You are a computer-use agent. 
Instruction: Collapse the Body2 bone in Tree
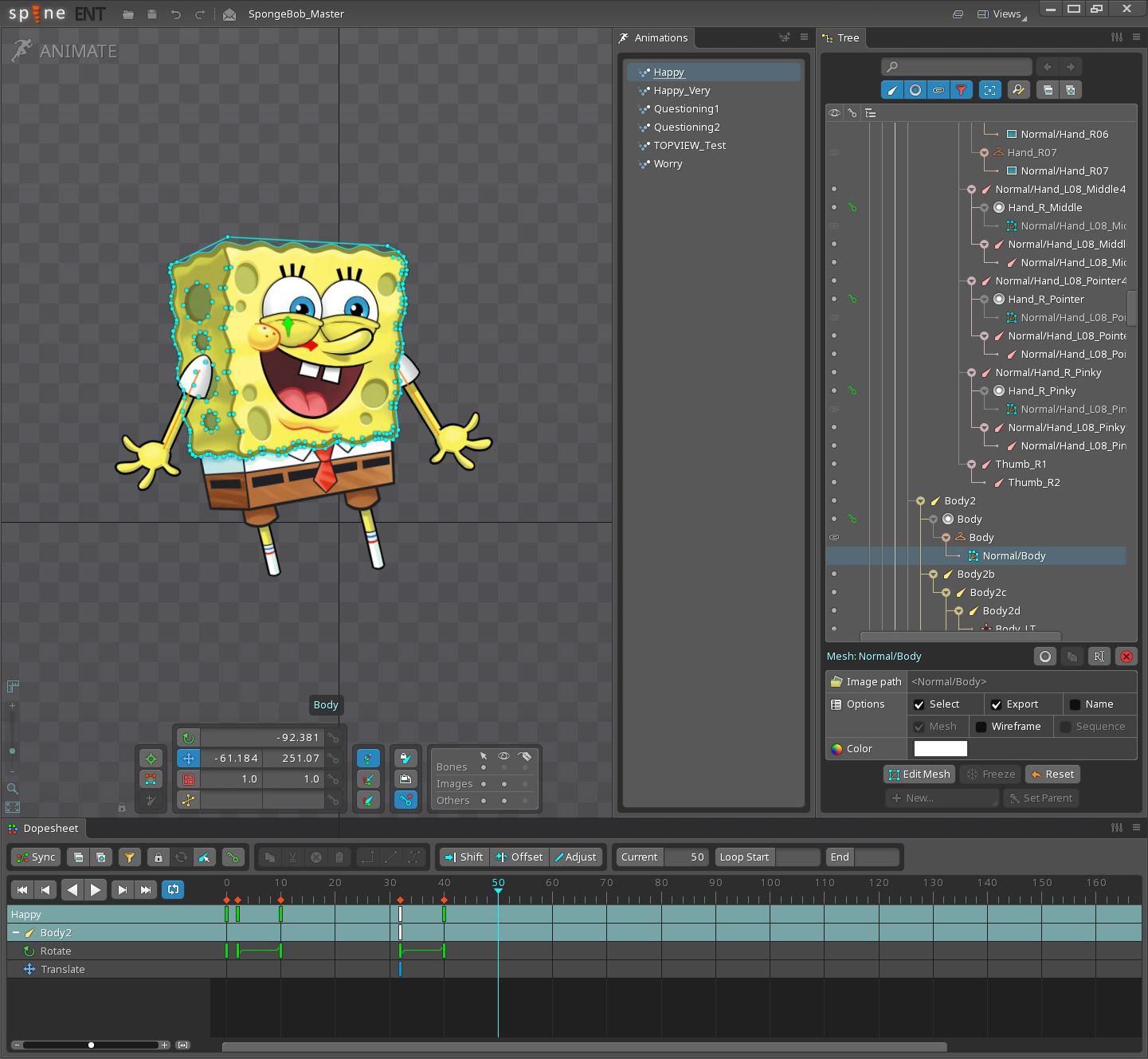coord(920,501)
